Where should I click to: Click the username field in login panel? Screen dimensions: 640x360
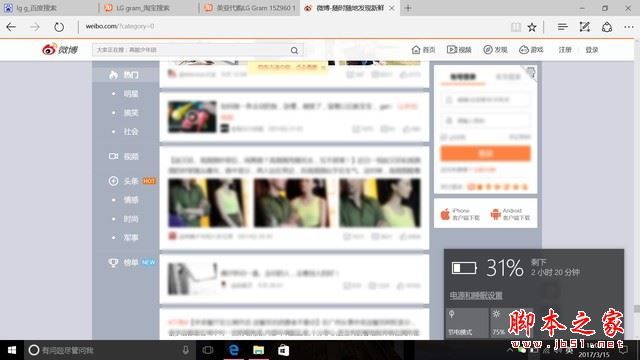(485, 100)
